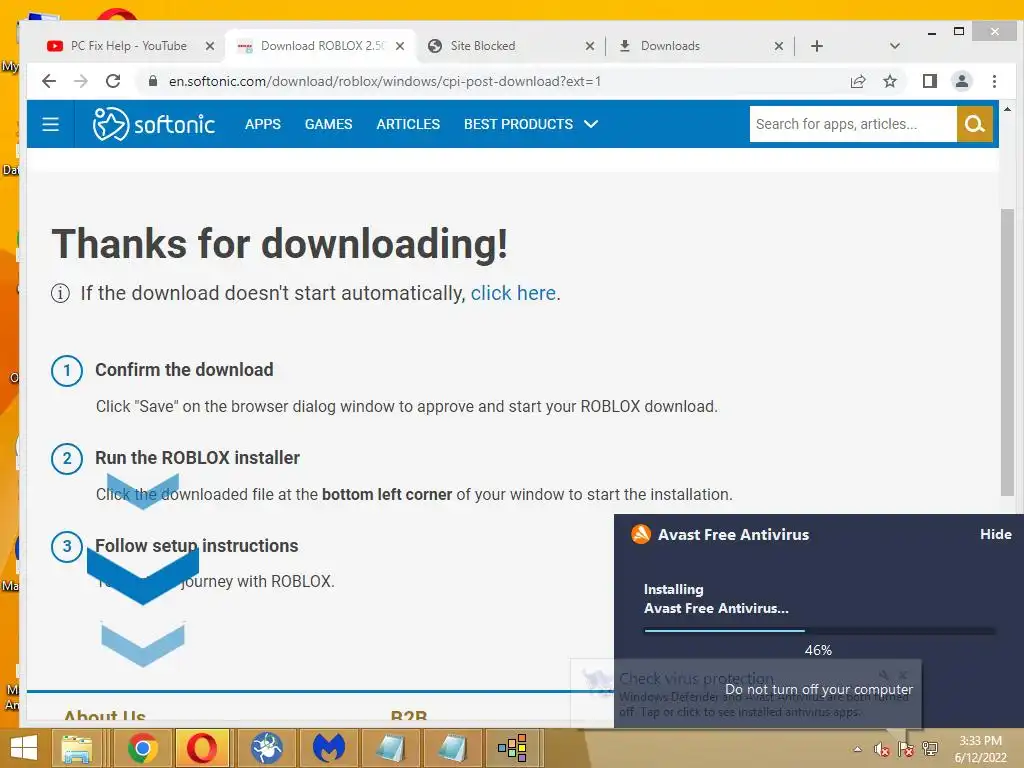Open the browser side panel icon
Image resolution: width=1024 pixels, height=768 pixels.
coord(929,81)
